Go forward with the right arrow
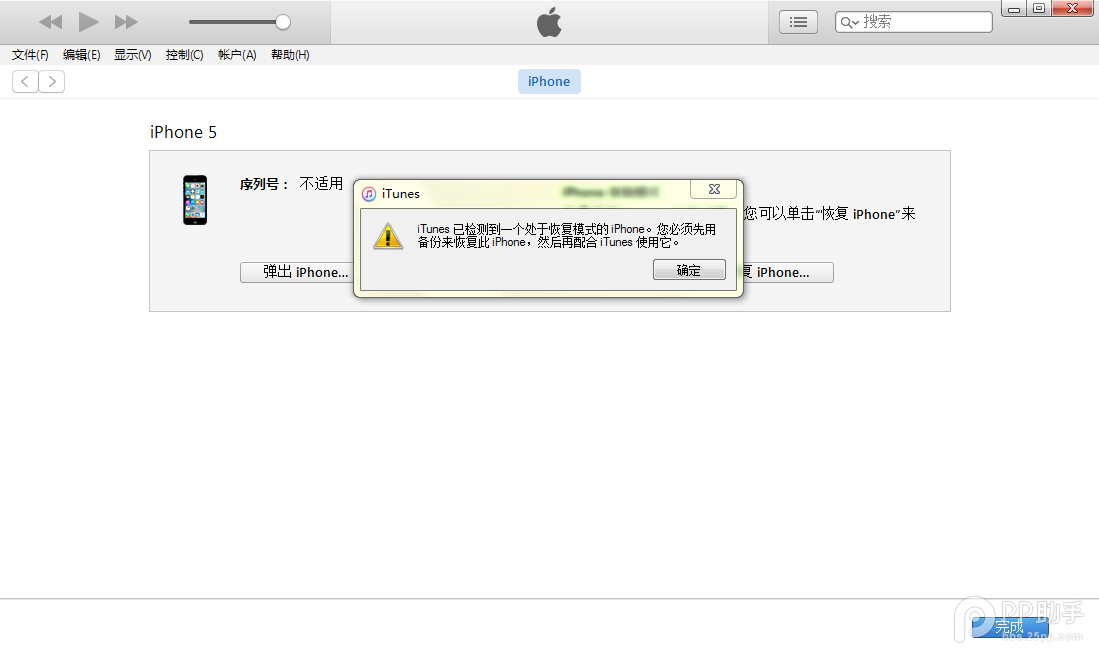Screen dimensions: 1099x655 (52, 82)
